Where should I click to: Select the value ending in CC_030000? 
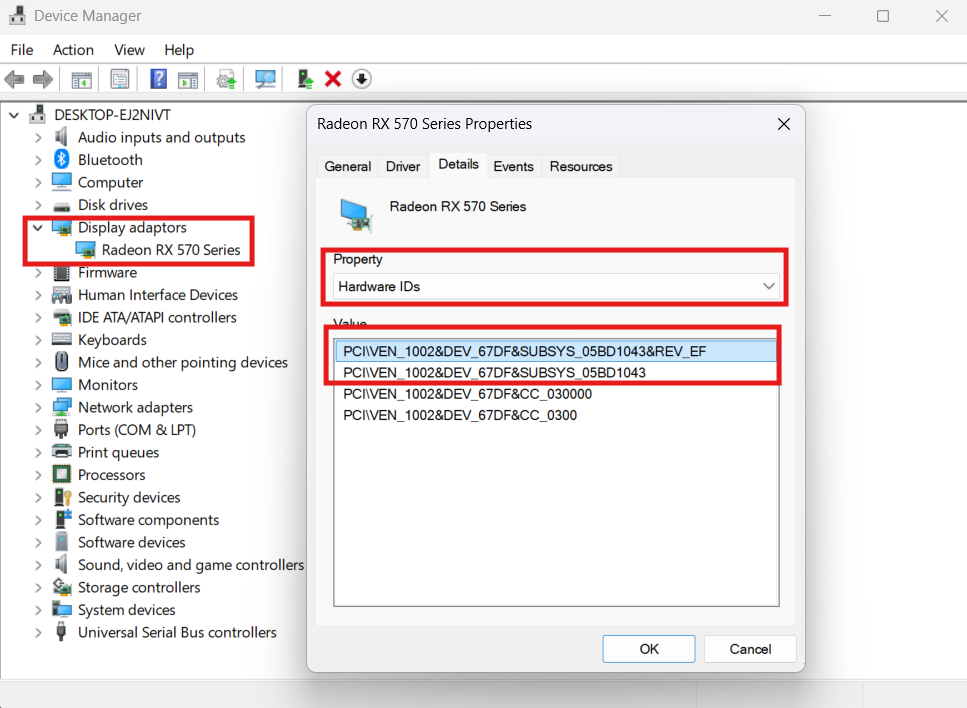tap(556, 393)
